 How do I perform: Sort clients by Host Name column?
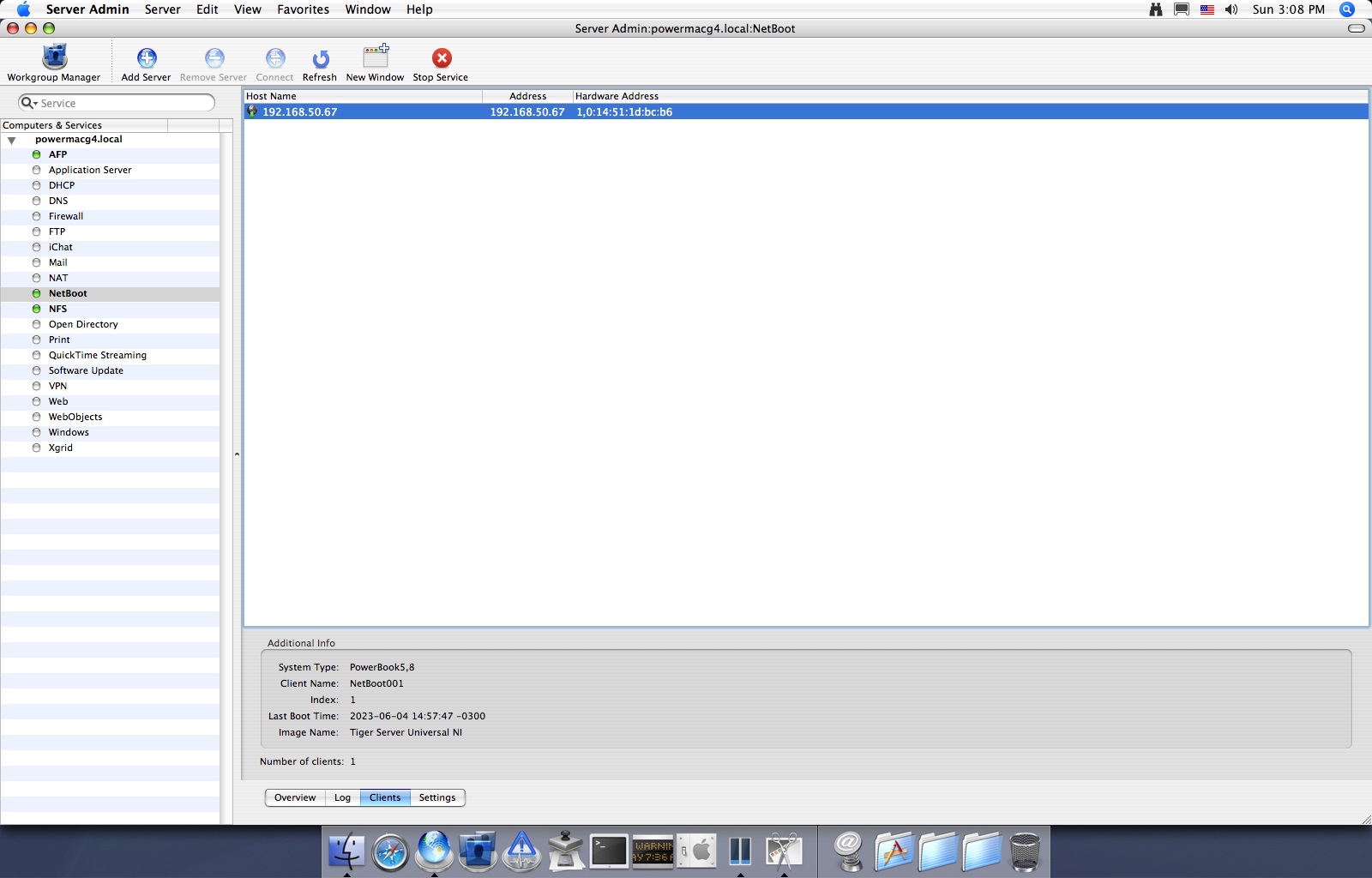[363, 96]
